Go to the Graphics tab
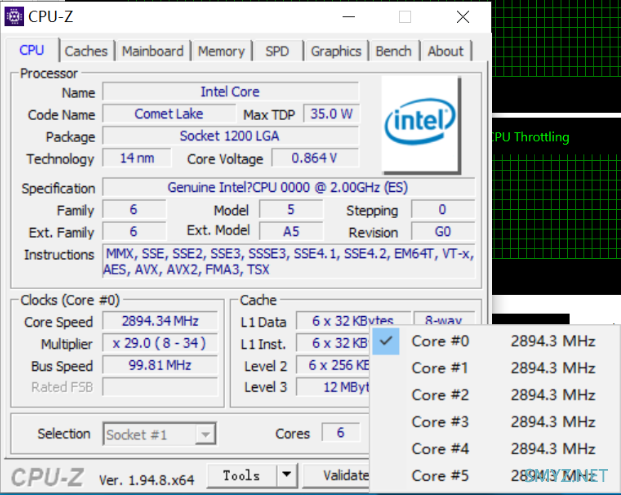Viewport: 621px width, 495px height. tap(336, 51)
